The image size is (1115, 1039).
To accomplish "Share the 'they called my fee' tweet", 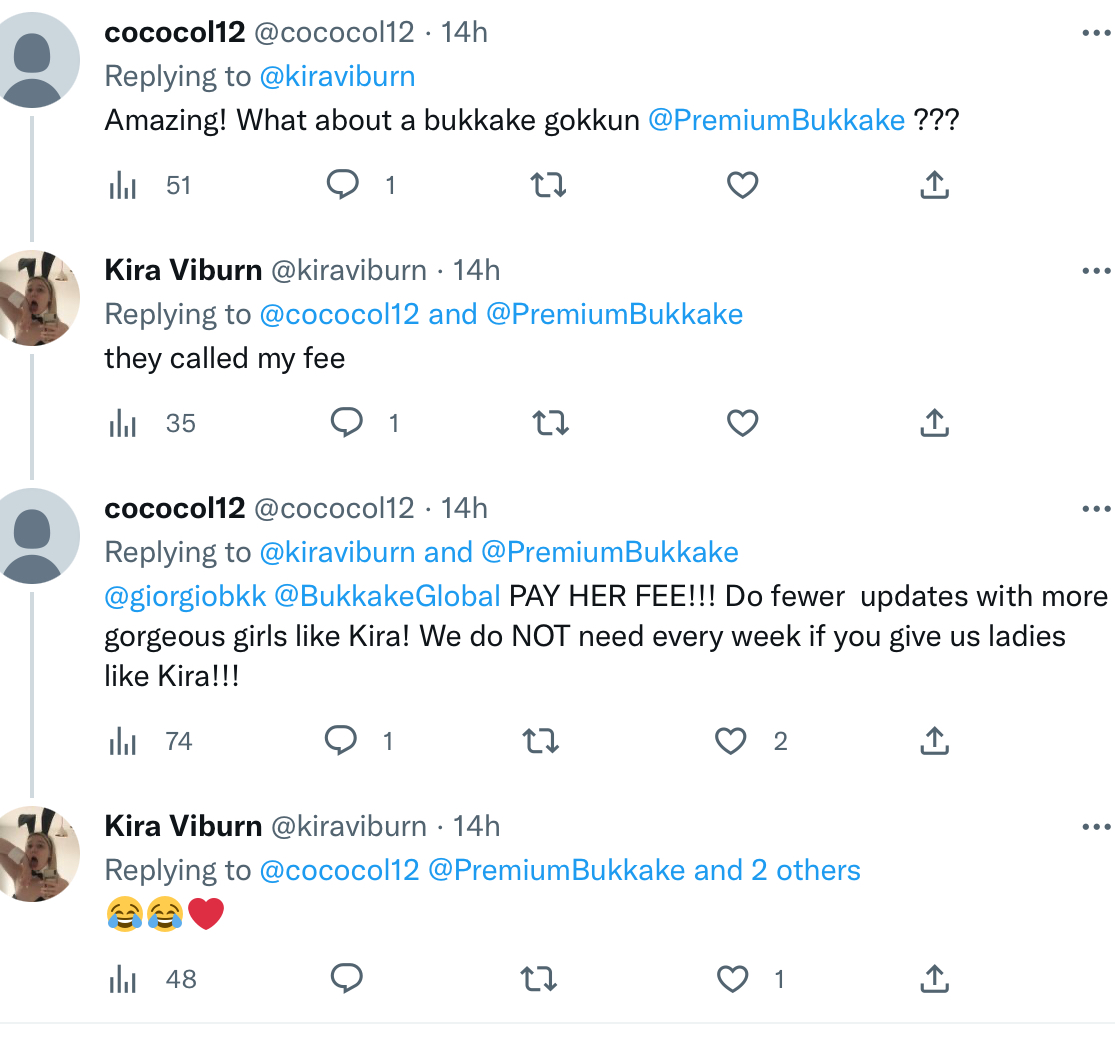I will pos(933,424).
